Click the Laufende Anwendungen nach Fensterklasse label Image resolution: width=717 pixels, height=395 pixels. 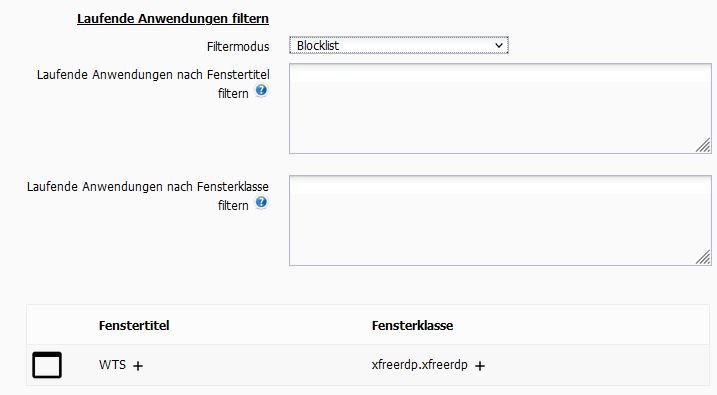tap(148, 196)
